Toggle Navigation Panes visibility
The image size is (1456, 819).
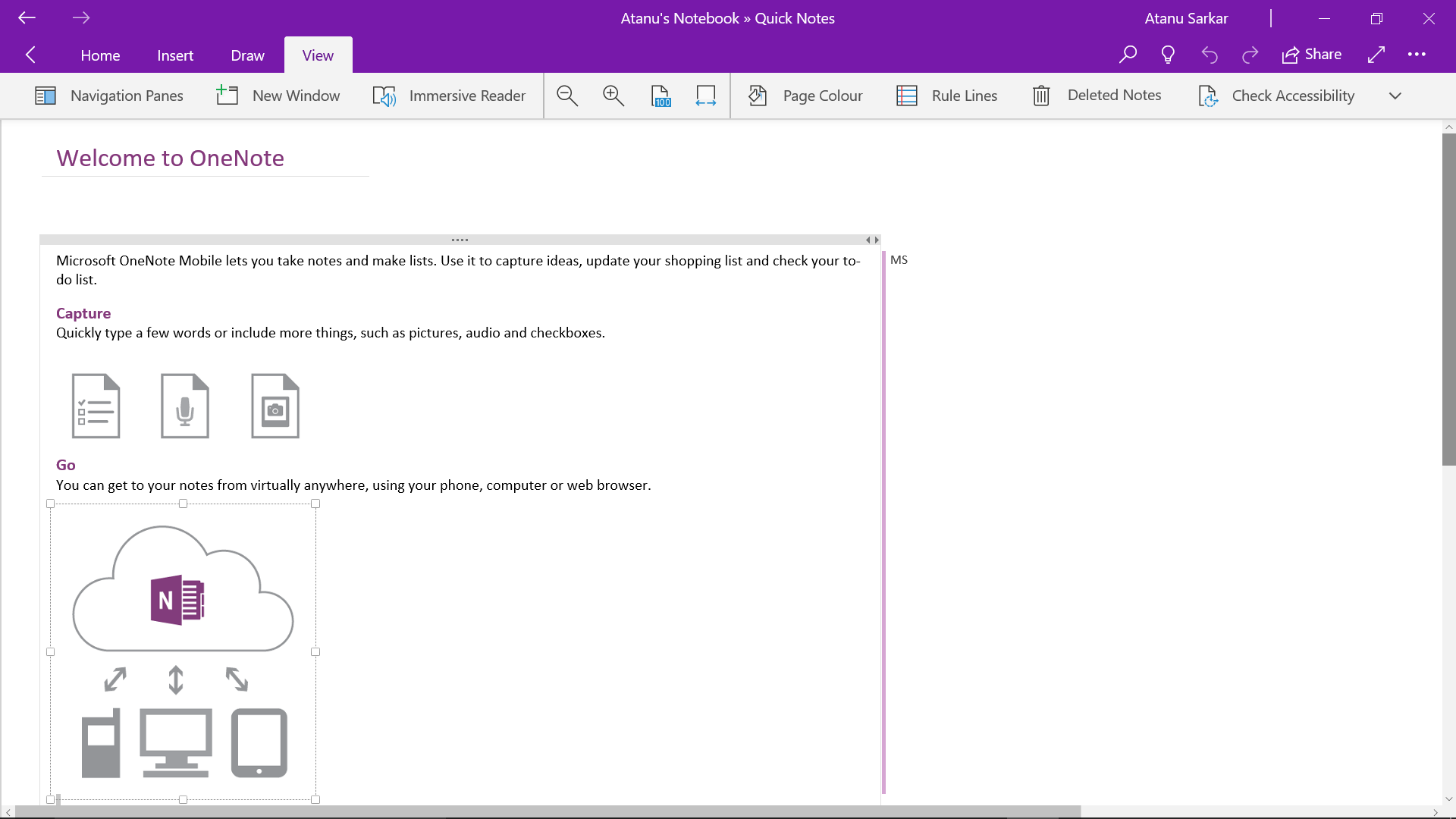click(x=109, y=96)
